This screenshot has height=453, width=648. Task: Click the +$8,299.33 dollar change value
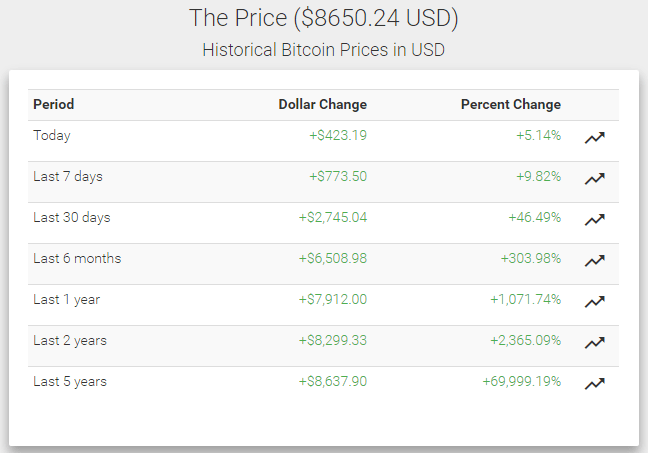332,340
